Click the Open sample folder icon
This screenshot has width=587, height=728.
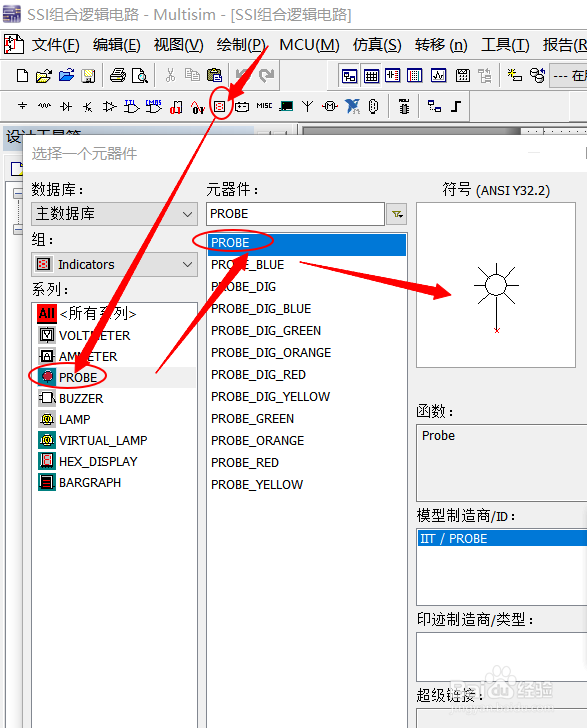pyautogui.click(x=66, y=75)
